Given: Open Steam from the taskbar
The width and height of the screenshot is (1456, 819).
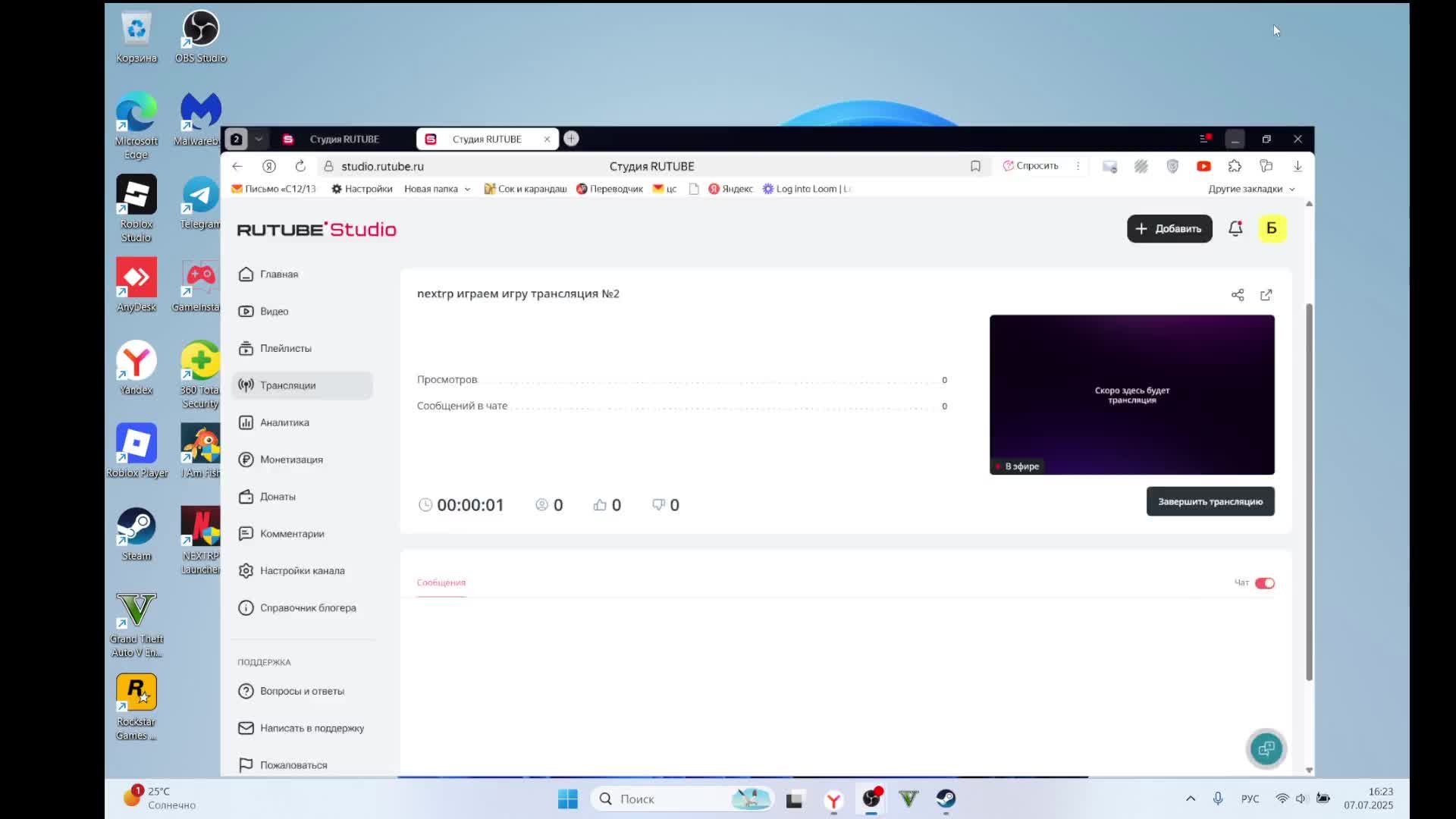Looking at the screenshot, I should [x=946, y=799].
